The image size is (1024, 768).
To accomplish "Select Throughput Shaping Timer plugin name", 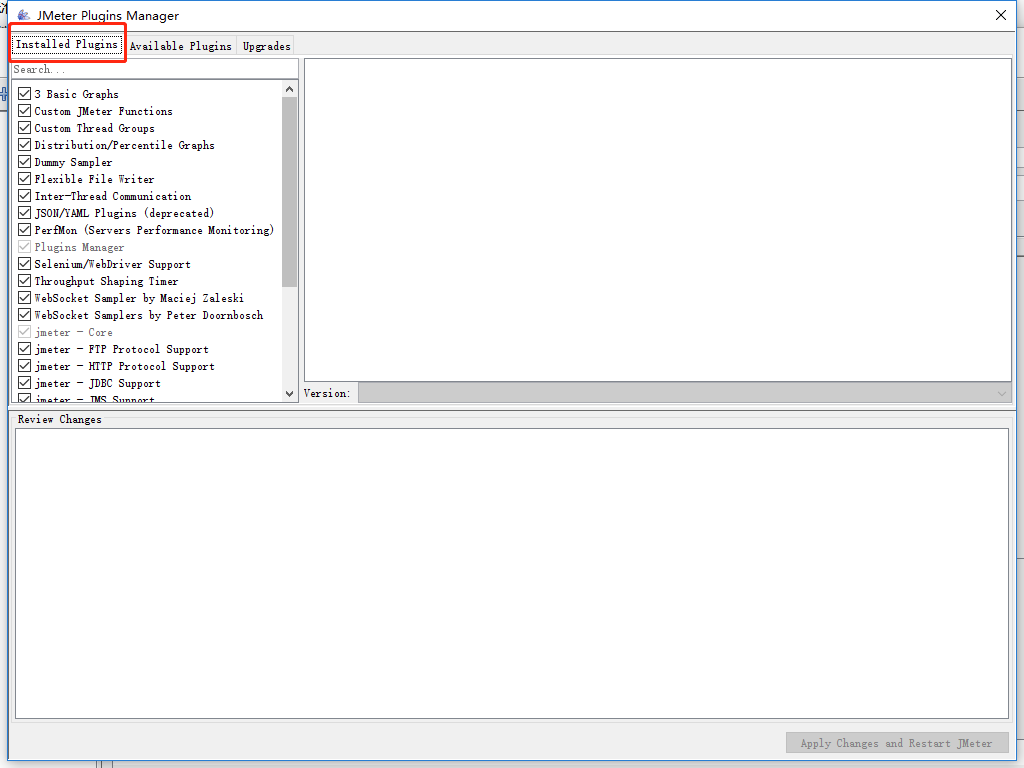I will click(106, 281).
